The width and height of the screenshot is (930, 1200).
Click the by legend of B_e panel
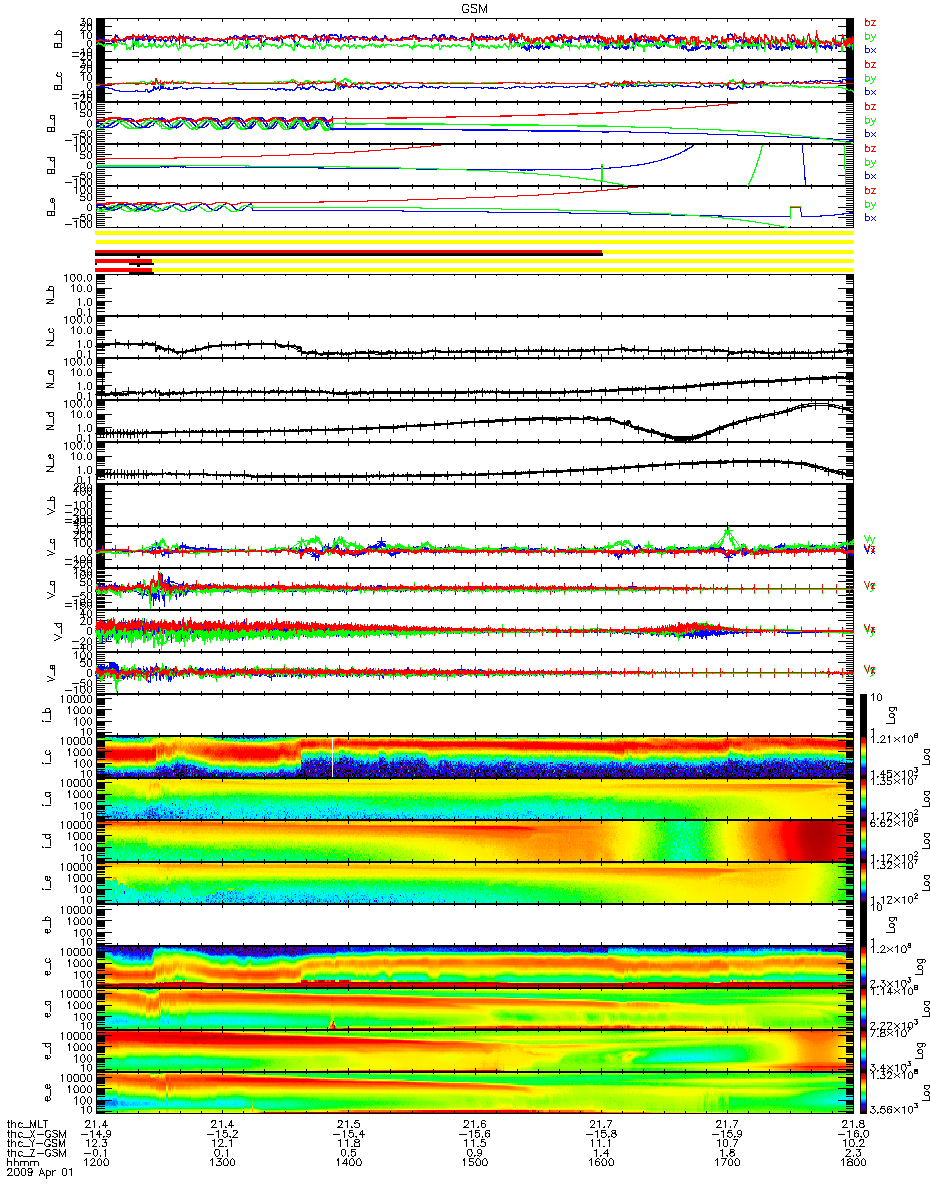(870, 204)
